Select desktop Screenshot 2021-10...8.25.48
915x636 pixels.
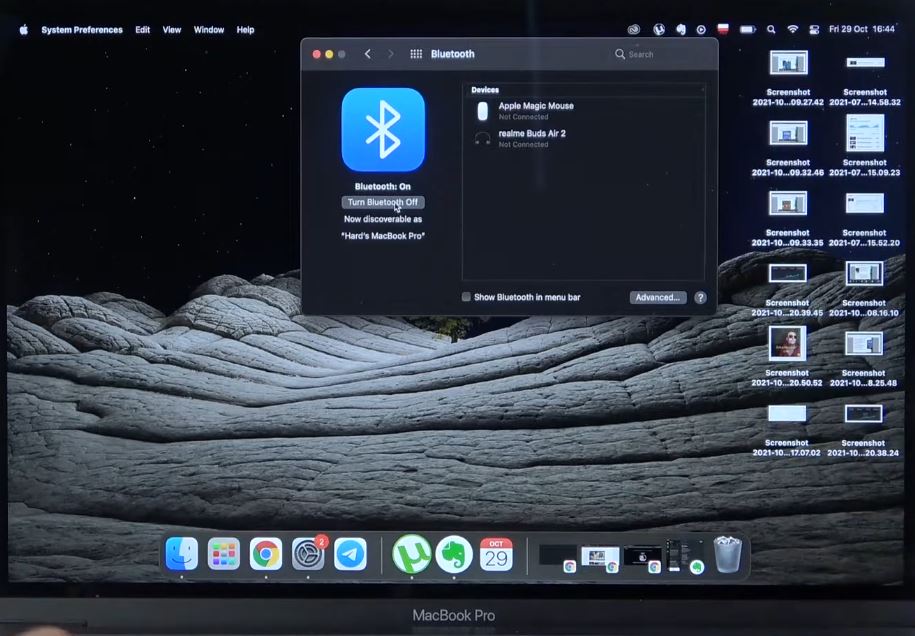tap(864, 358)
